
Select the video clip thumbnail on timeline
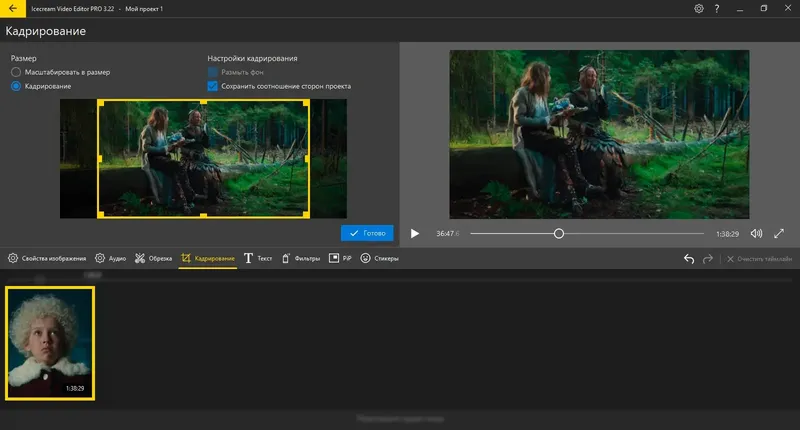50,343
